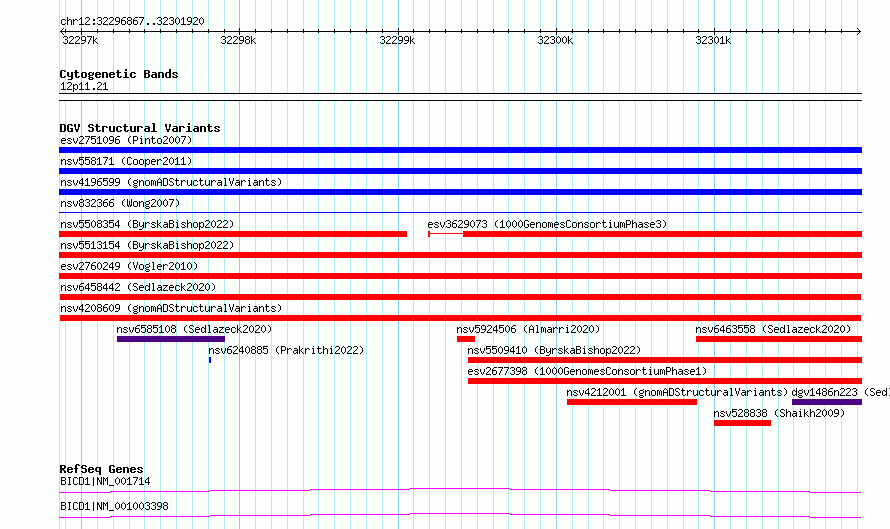Click the BICD1|NM_001714 gene track line
Image resolution: width=890 pixels, height=529 pixels.
(x=460, y=490)
